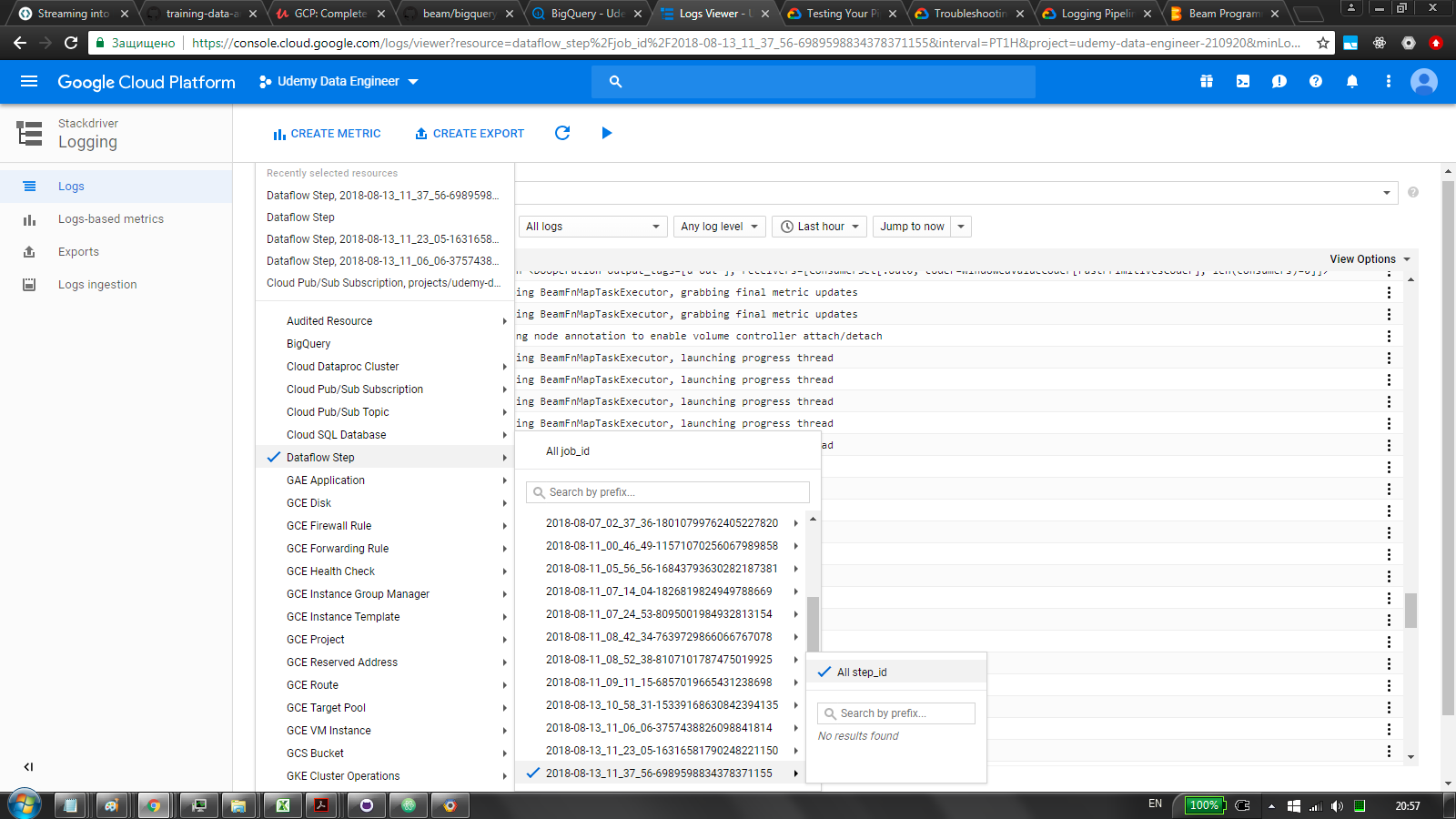Open filter help question mark icon
Image resolution: width=1456 pixels, height=819 pixels.
[1413, 192]
